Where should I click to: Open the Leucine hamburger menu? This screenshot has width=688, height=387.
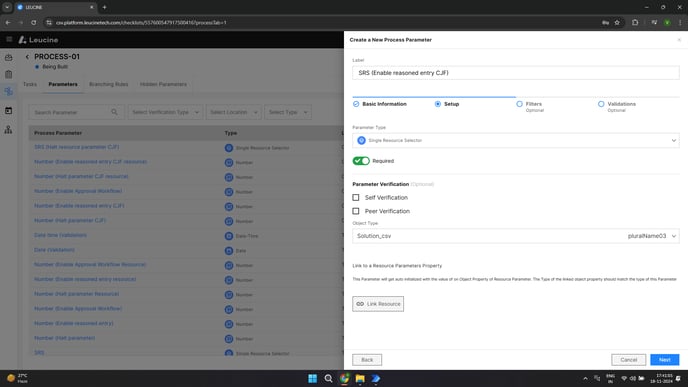(x=9, y=39)
